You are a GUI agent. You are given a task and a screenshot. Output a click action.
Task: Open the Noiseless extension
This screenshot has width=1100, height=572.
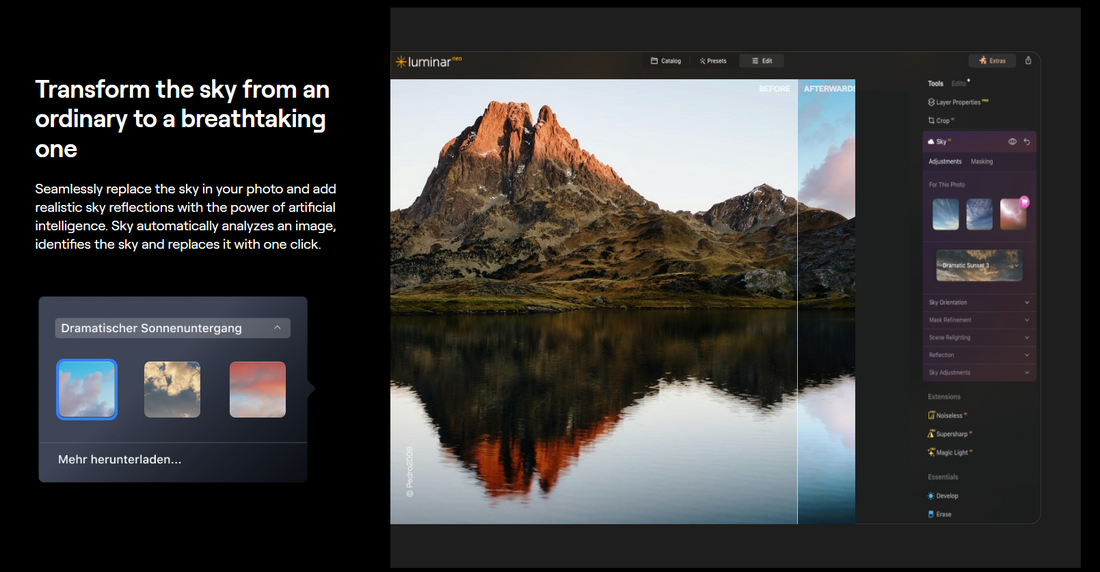(949, 415)
